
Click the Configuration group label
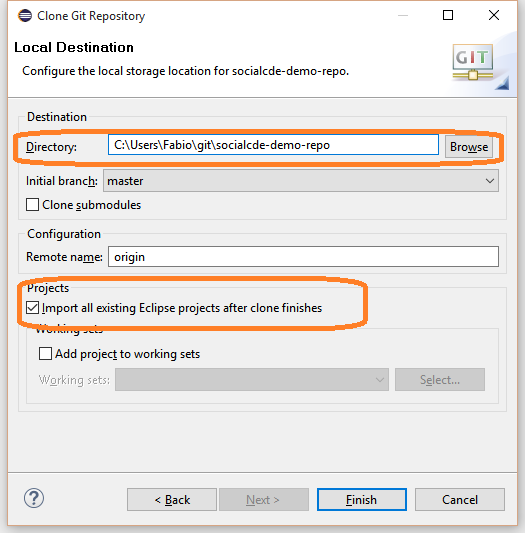[x=64, y=234]
